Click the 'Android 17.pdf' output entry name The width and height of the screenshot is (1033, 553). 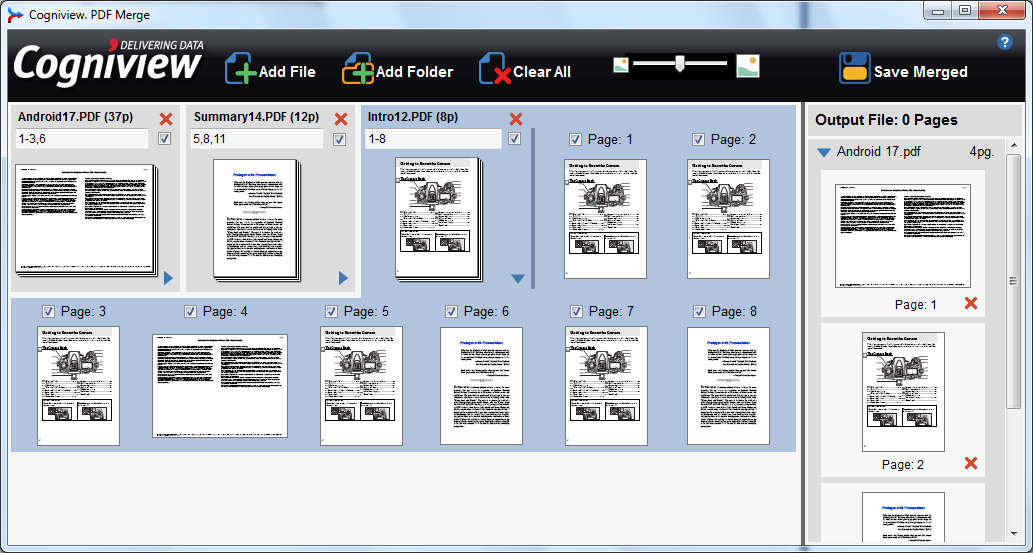[x=879, y=152]
